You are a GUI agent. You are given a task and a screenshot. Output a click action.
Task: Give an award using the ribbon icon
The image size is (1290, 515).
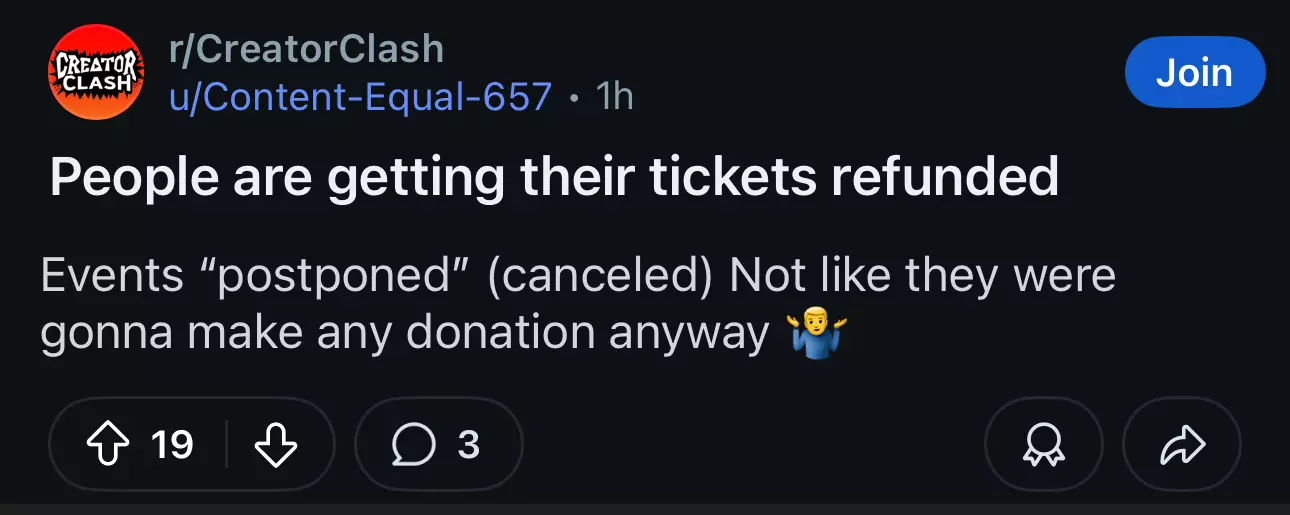point(1043,445)
